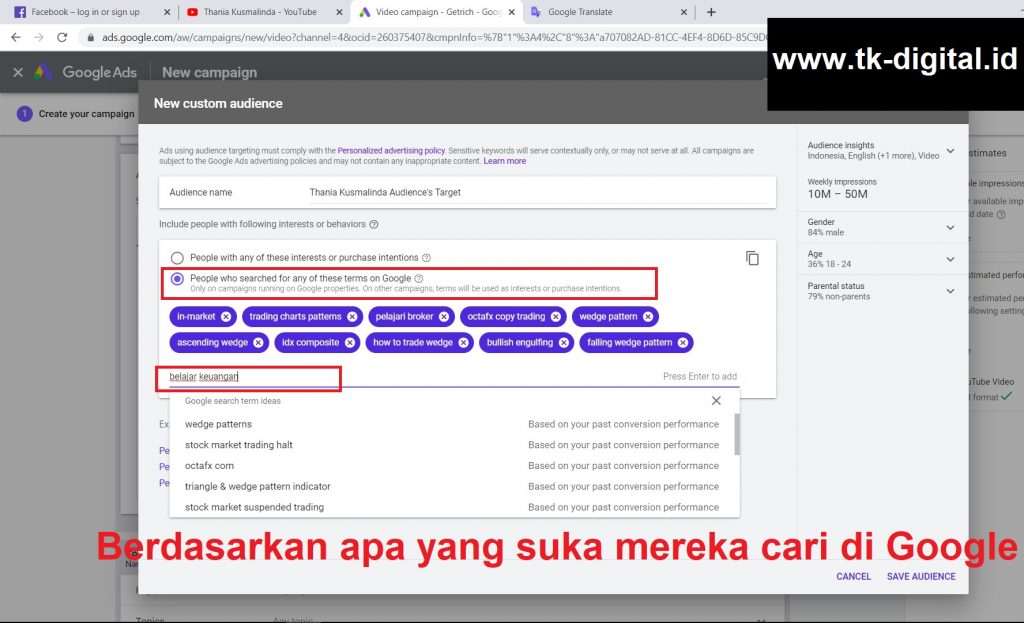Click the copy audience criteria icon
The height and width of the screenshot is (623, 1024).
753,257
